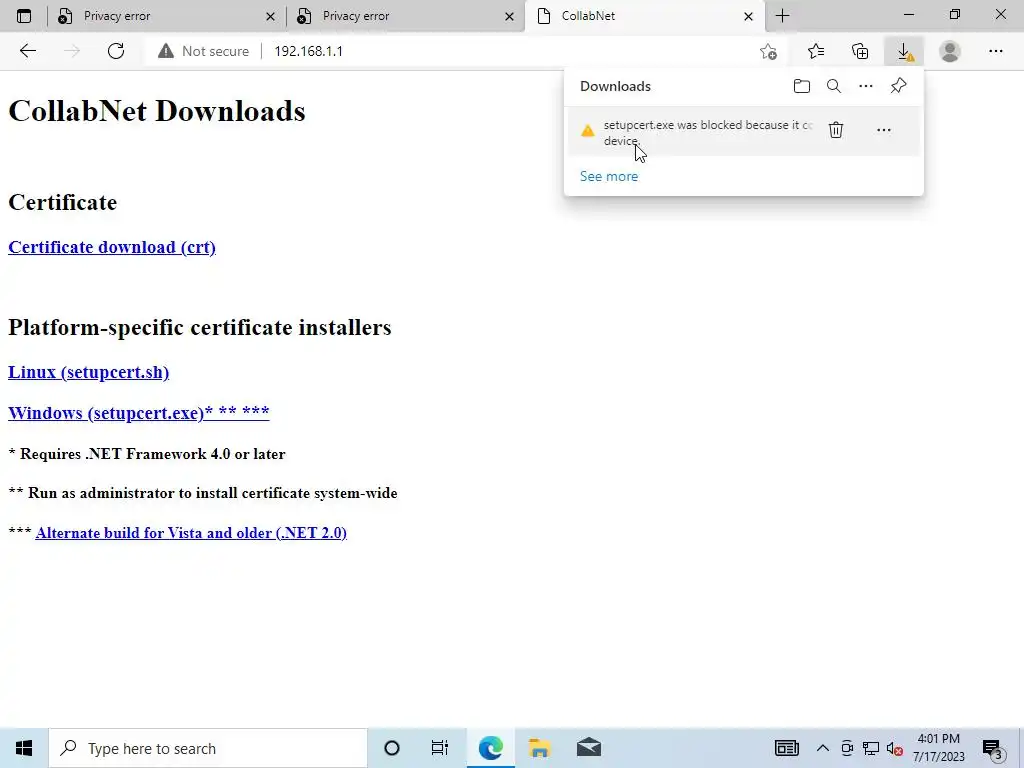Open the clock showing 4:01 PM
This screenshot has width=1024, height=768.
click(938, 748)
